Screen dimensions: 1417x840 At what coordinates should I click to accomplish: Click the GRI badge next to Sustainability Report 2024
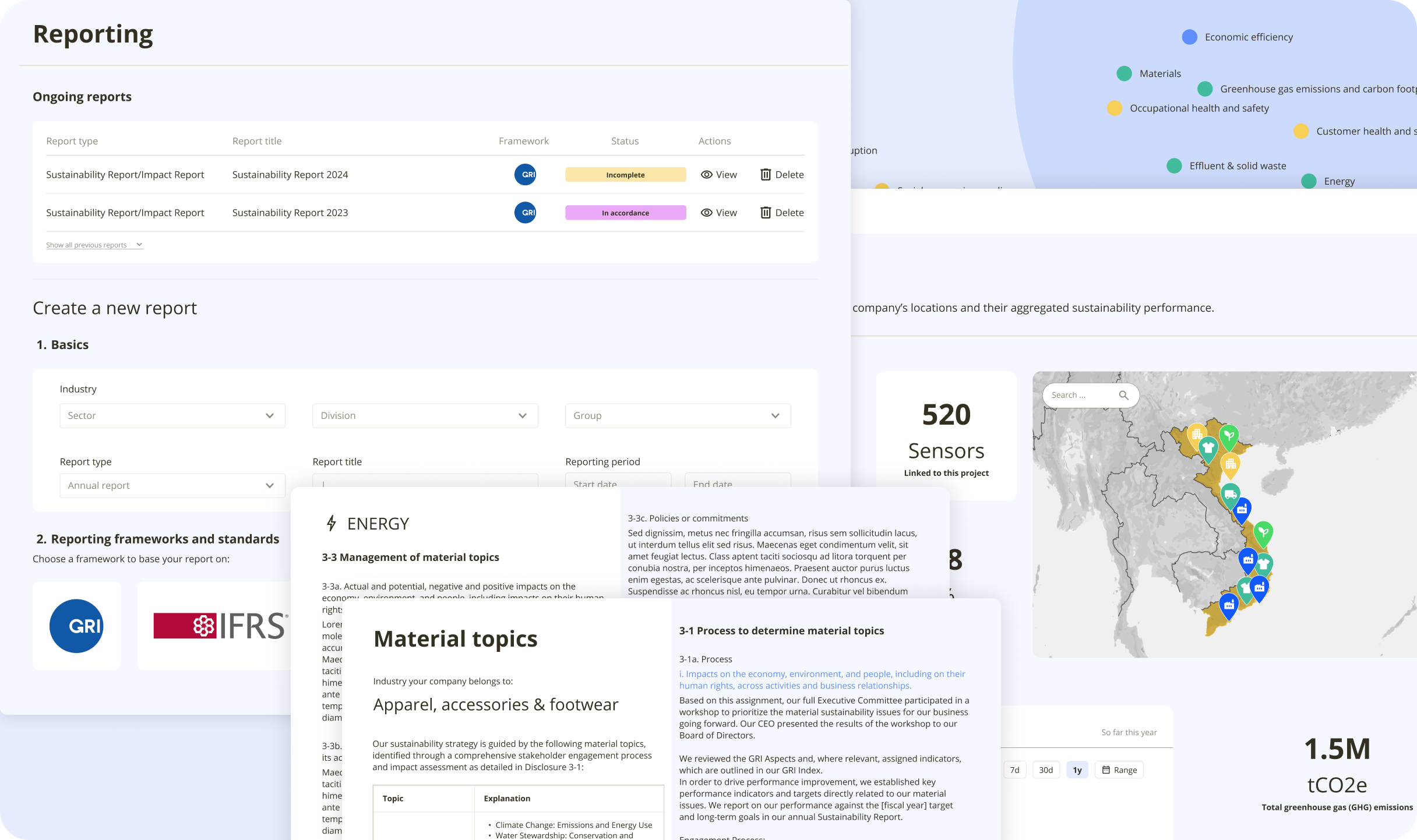click(x=524, y=174)
